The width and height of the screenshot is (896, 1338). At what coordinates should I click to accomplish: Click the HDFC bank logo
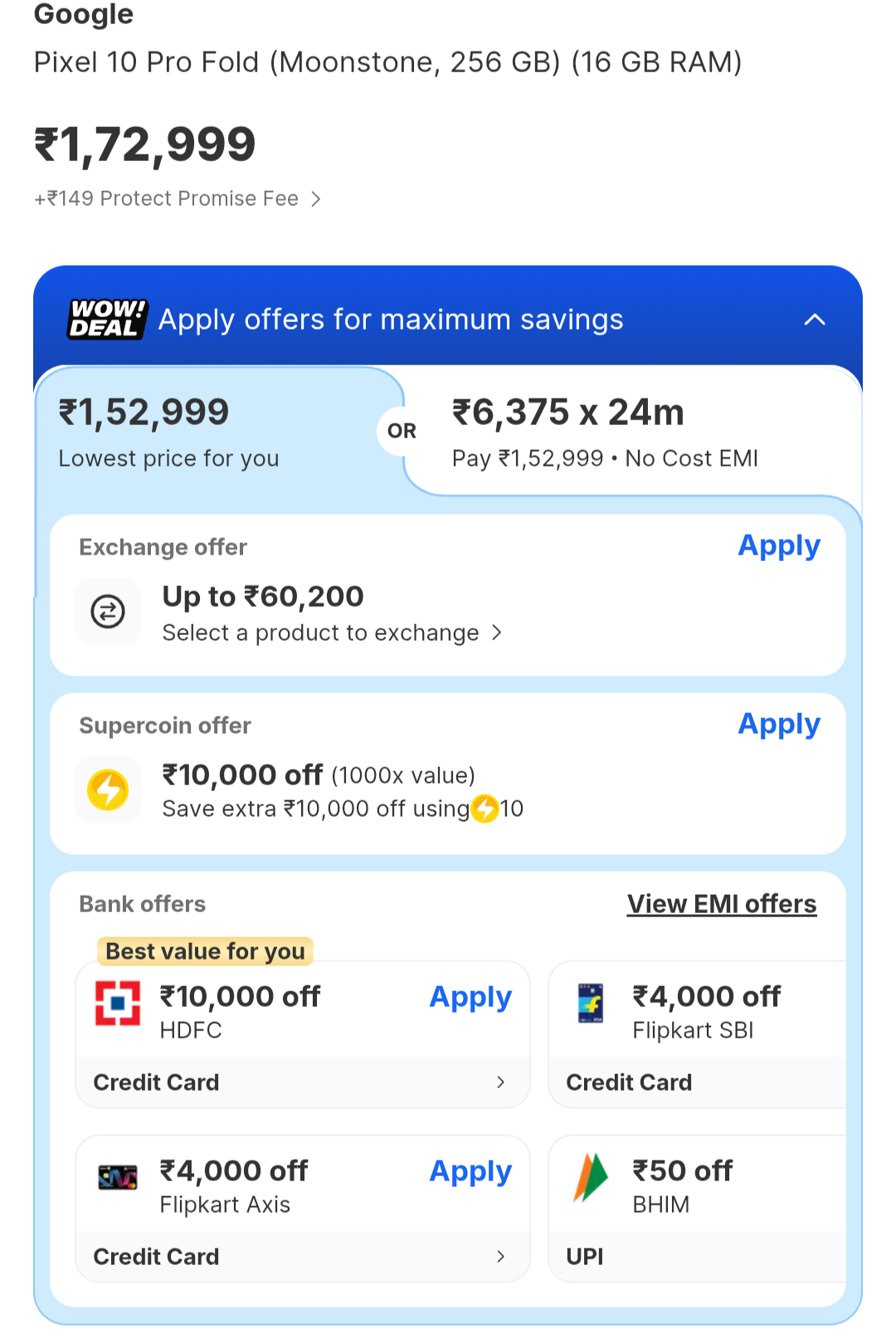[118, 1003]
